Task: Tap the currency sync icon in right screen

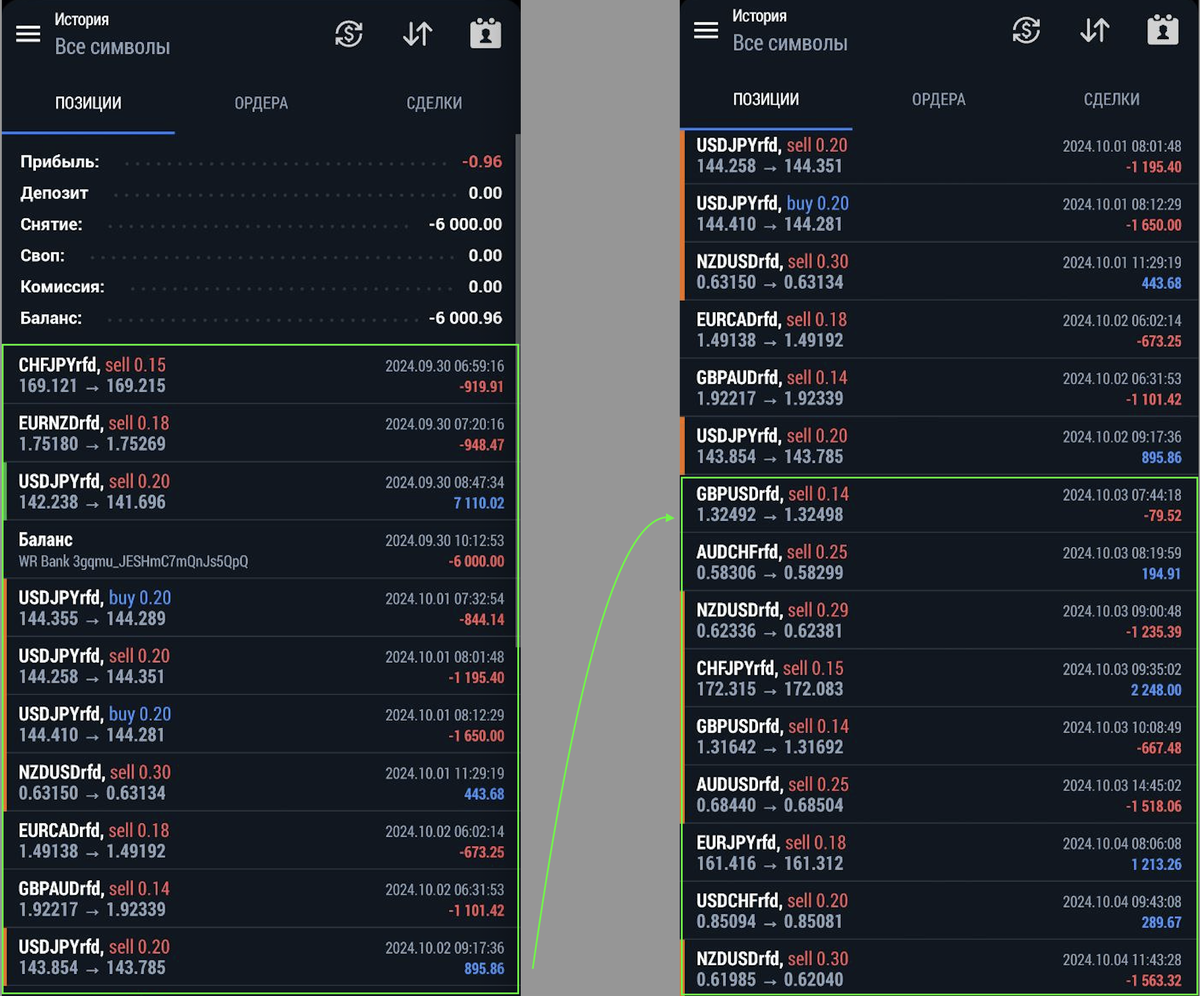Action: coord(1026,30)
